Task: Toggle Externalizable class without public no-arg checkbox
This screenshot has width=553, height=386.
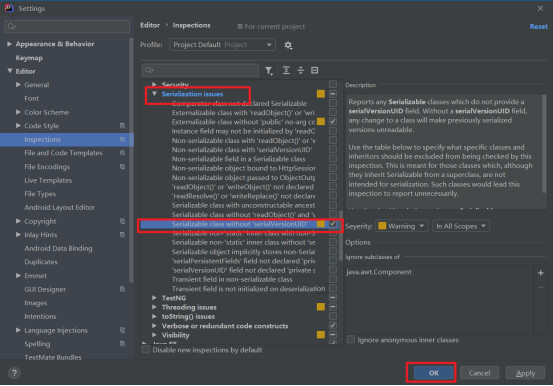Action: (x=333, y=121)
